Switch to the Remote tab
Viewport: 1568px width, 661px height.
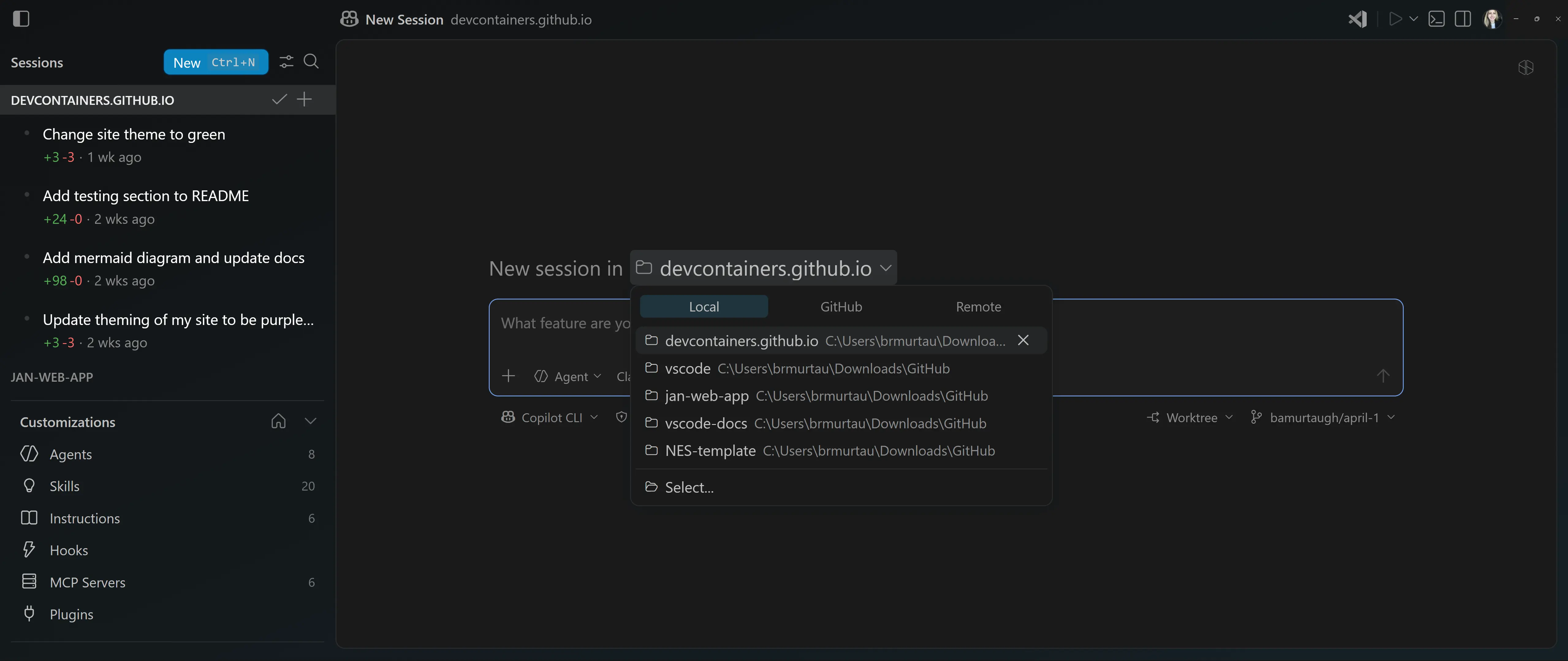978,307
